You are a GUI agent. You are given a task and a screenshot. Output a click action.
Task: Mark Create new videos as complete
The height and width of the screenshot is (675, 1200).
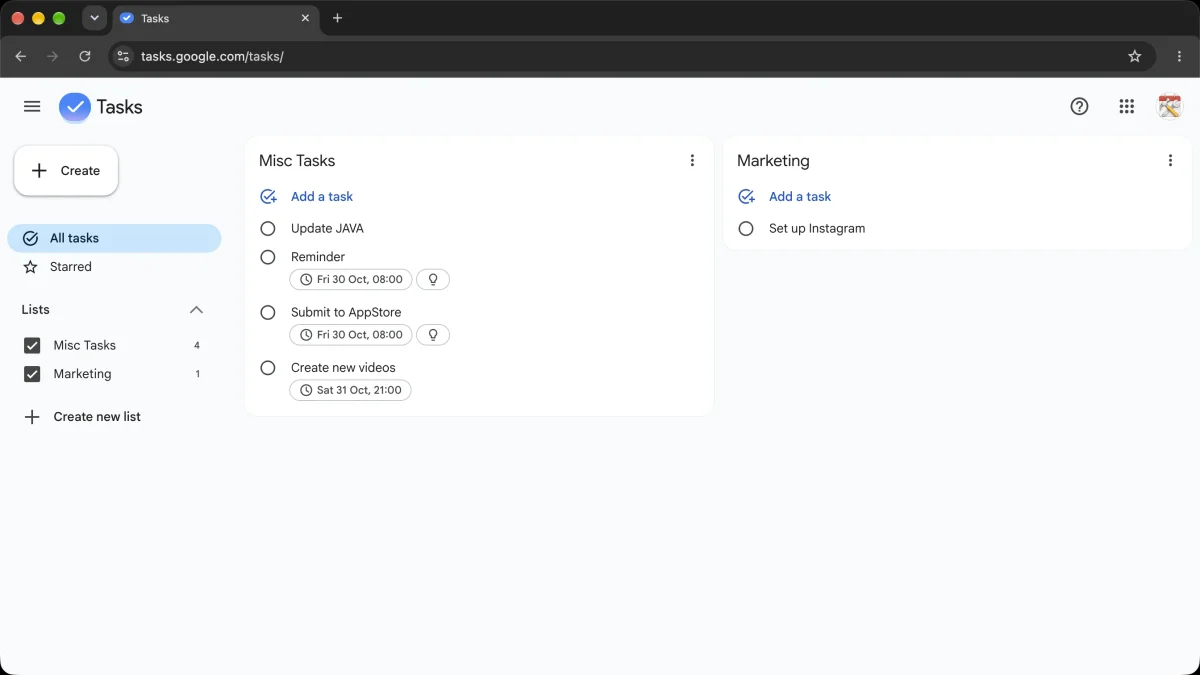coord(268,368)
